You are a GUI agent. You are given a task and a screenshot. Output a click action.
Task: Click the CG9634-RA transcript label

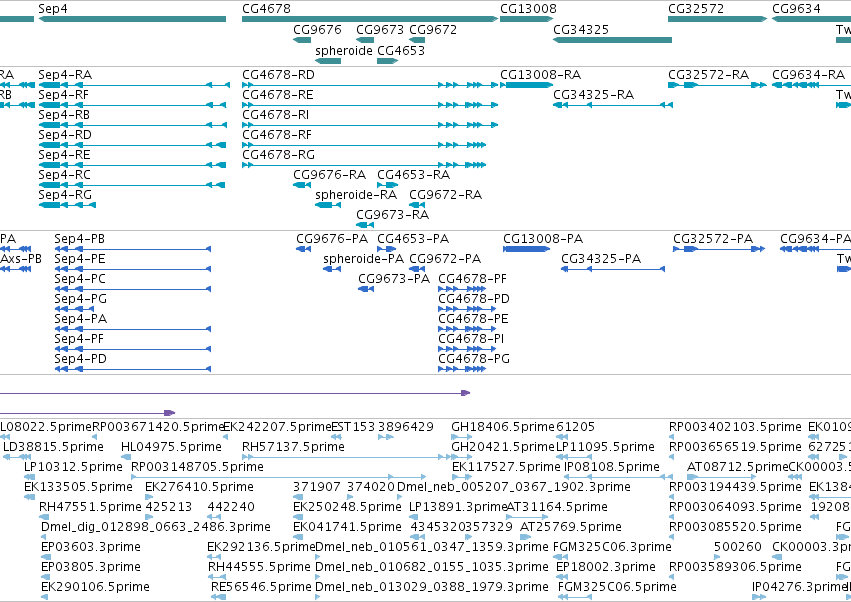809,74
